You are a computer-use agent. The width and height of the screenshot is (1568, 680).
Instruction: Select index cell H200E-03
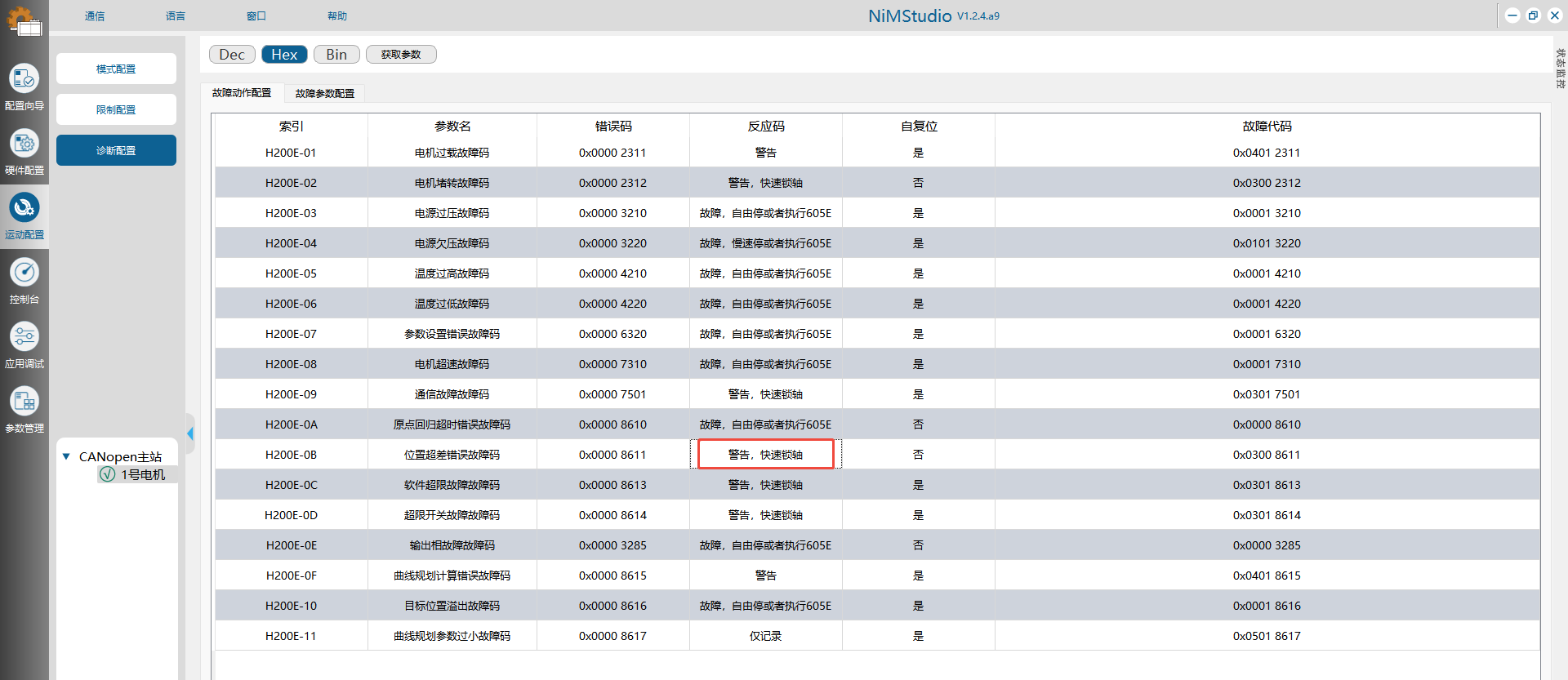[292, 213]
